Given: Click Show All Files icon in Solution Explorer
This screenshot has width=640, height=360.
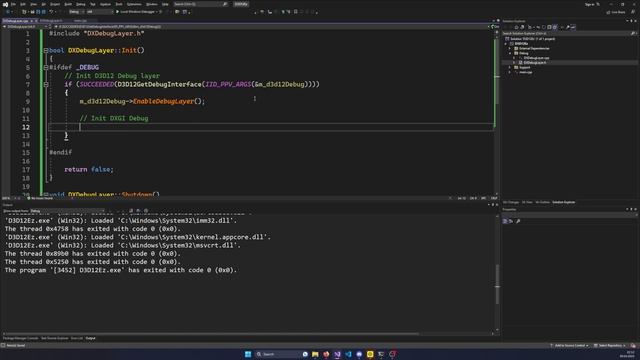Looking at the screenshot, I should [x=555, y=27].
